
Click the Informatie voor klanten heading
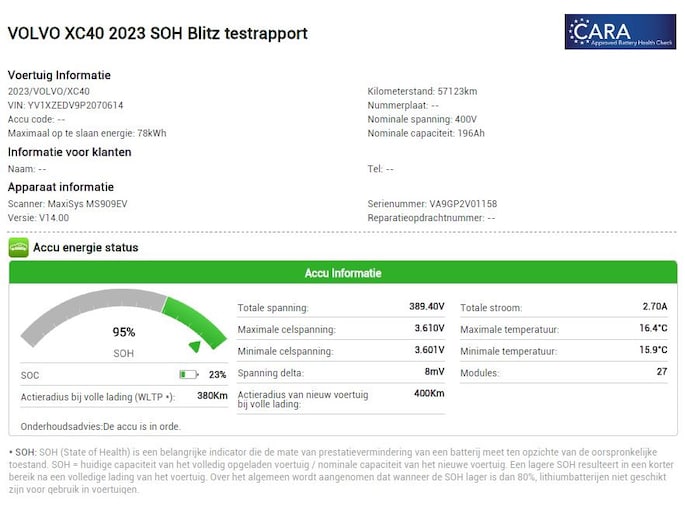69,152
